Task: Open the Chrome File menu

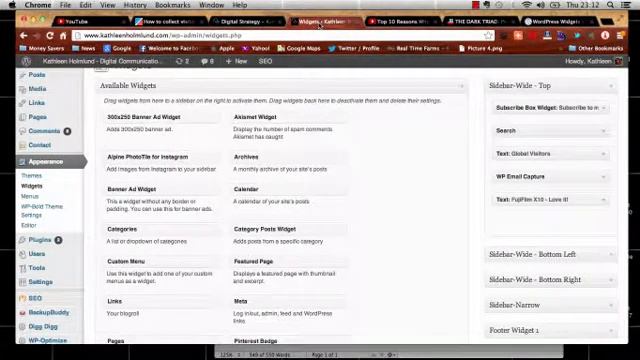Action: [65, 5]
